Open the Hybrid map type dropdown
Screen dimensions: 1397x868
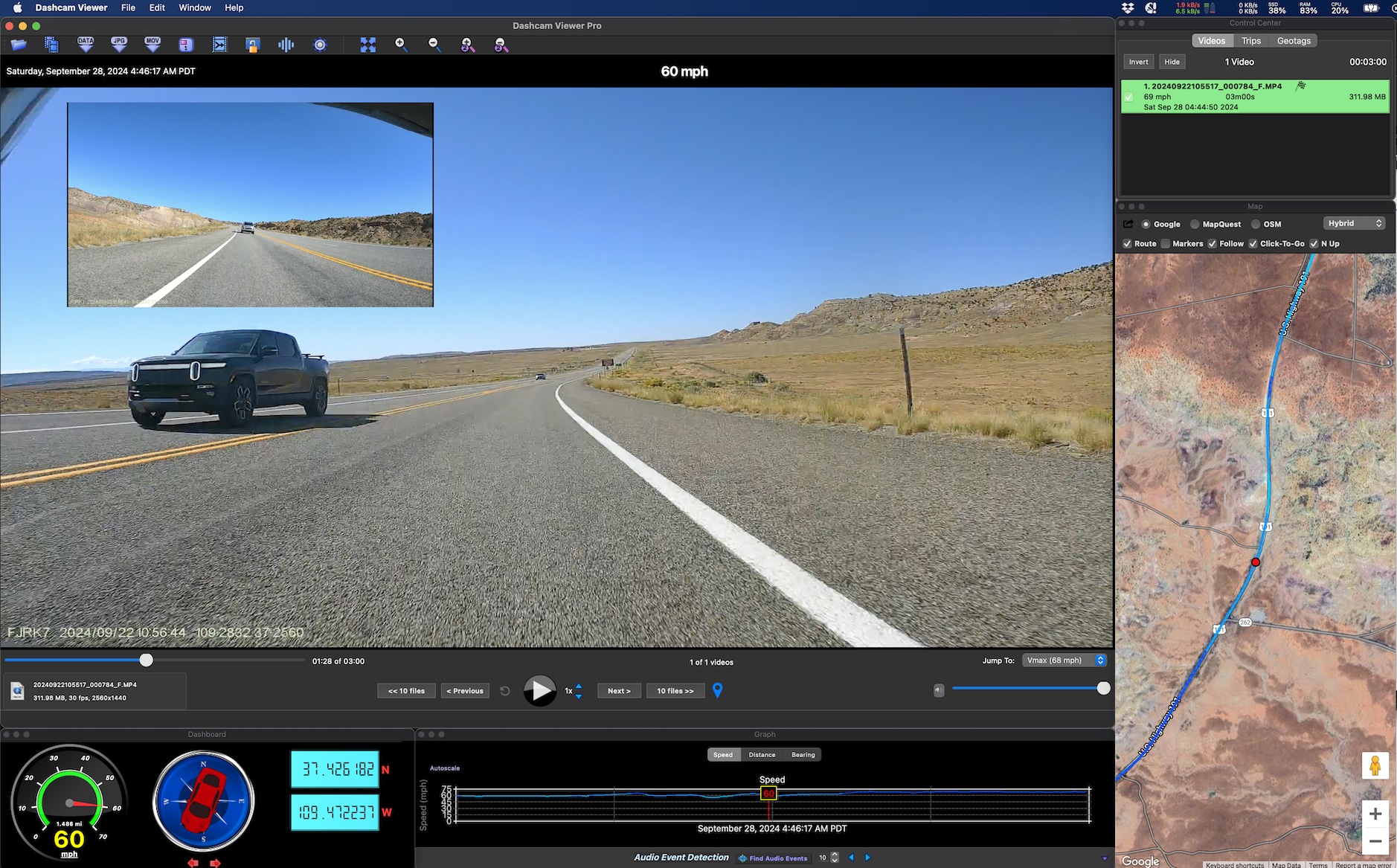1355,224
